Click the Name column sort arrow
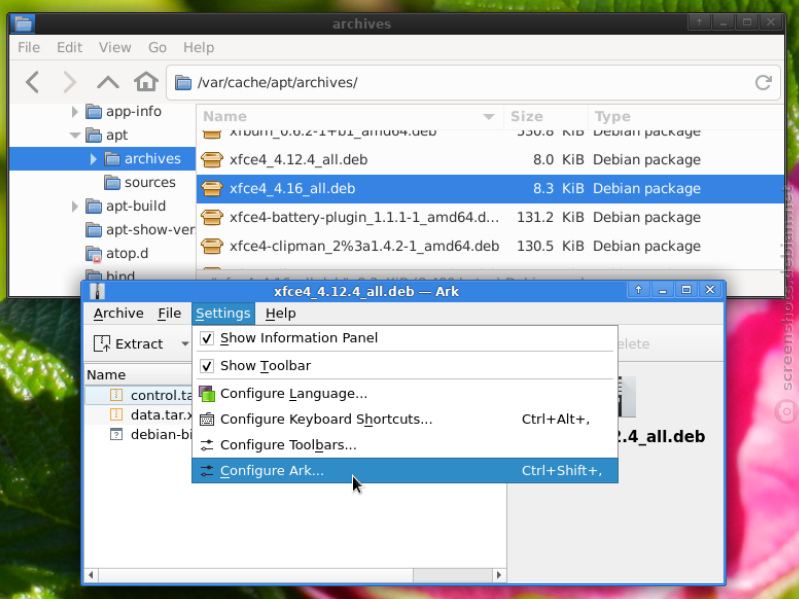The width and height of the screenshot is (799, 599). click(x=488, y=117)
